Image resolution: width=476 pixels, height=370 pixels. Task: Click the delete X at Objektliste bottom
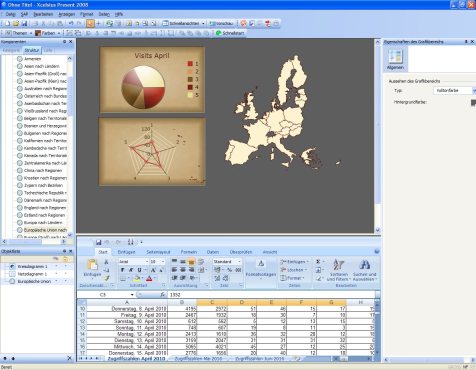point(69,358)
